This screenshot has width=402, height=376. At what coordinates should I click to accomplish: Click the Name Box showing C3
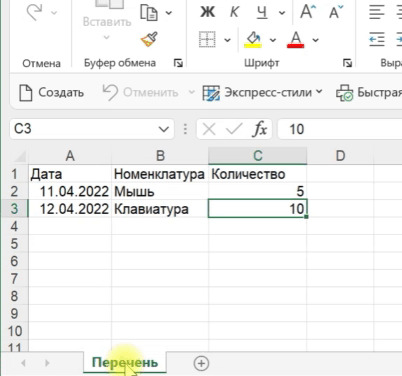(84, 129)
